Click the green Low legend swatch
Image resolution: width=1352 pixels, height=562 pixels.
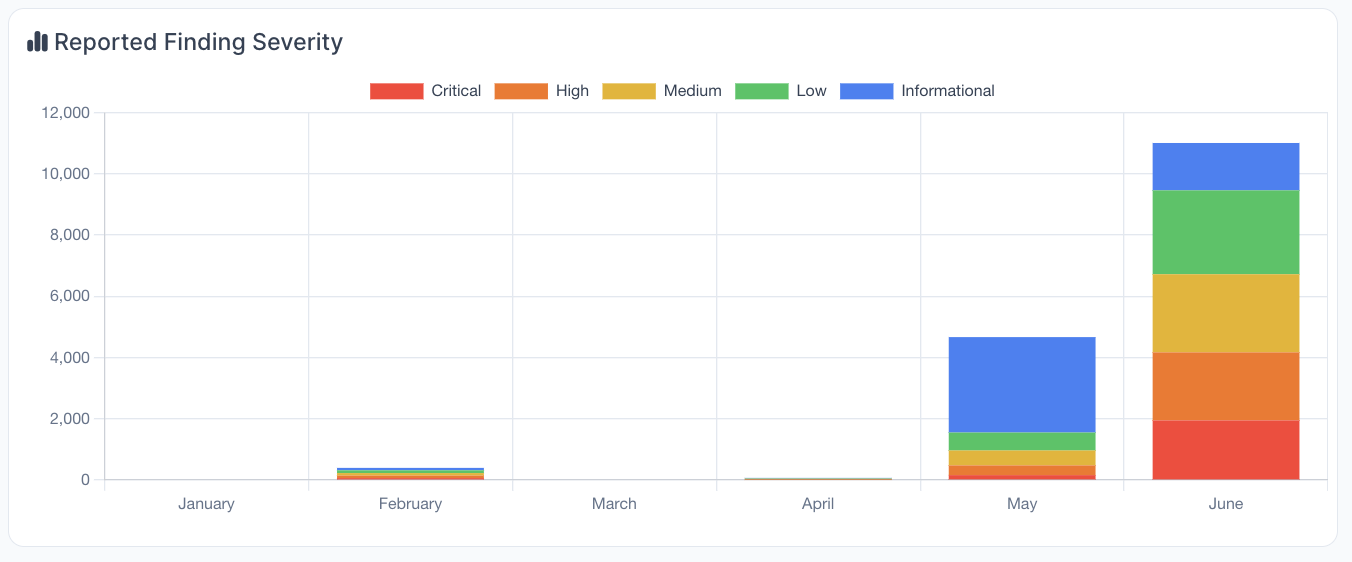pos(761,91)
